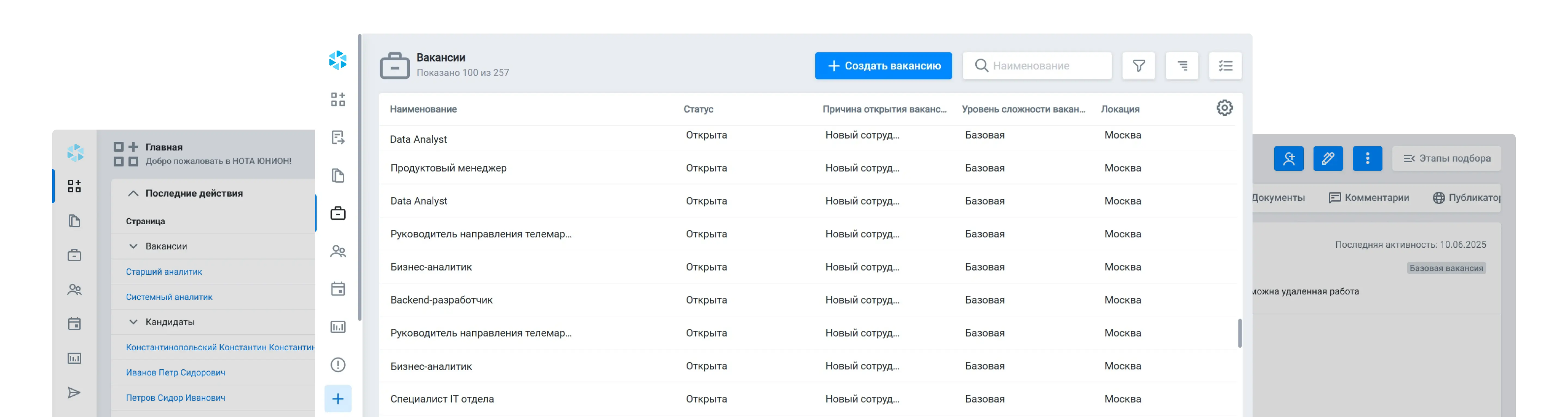Open the three-dots more menu in the vacancy card window
Screen dimensions: 1568x417
[1367, 158]
